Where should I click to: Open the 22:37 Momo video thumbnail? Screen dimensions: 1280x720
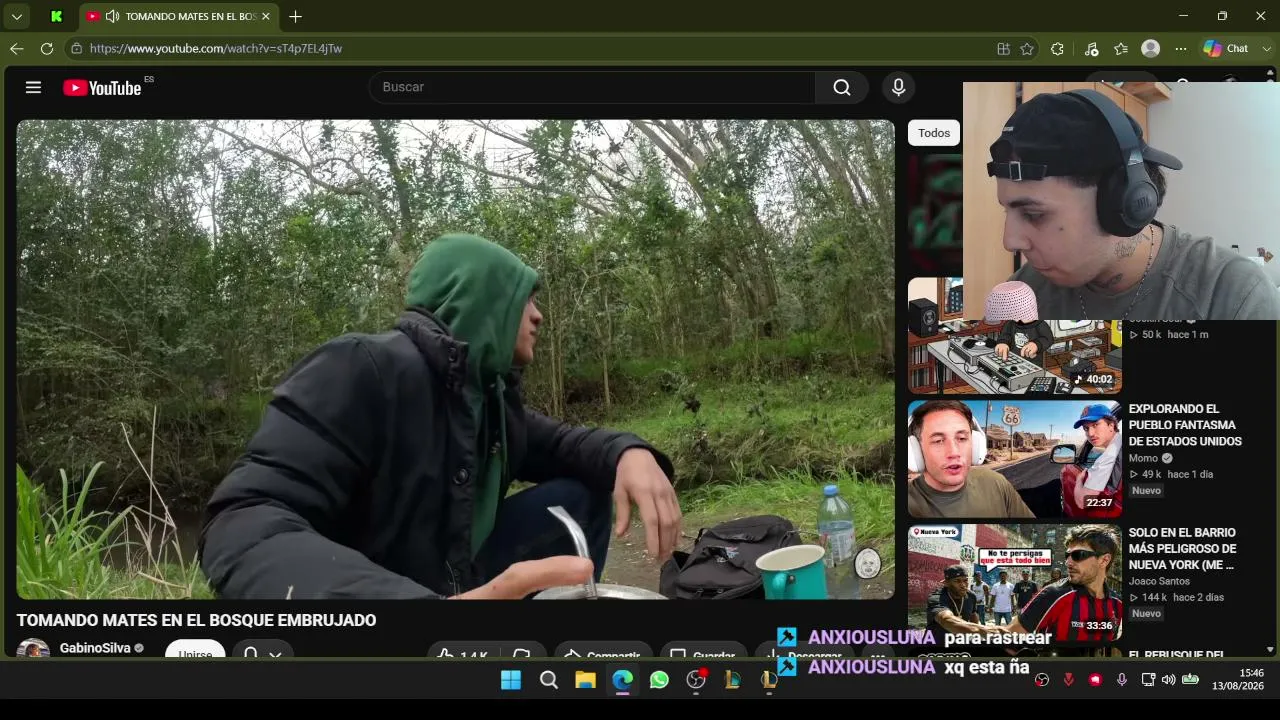[x=1014, y=460]
